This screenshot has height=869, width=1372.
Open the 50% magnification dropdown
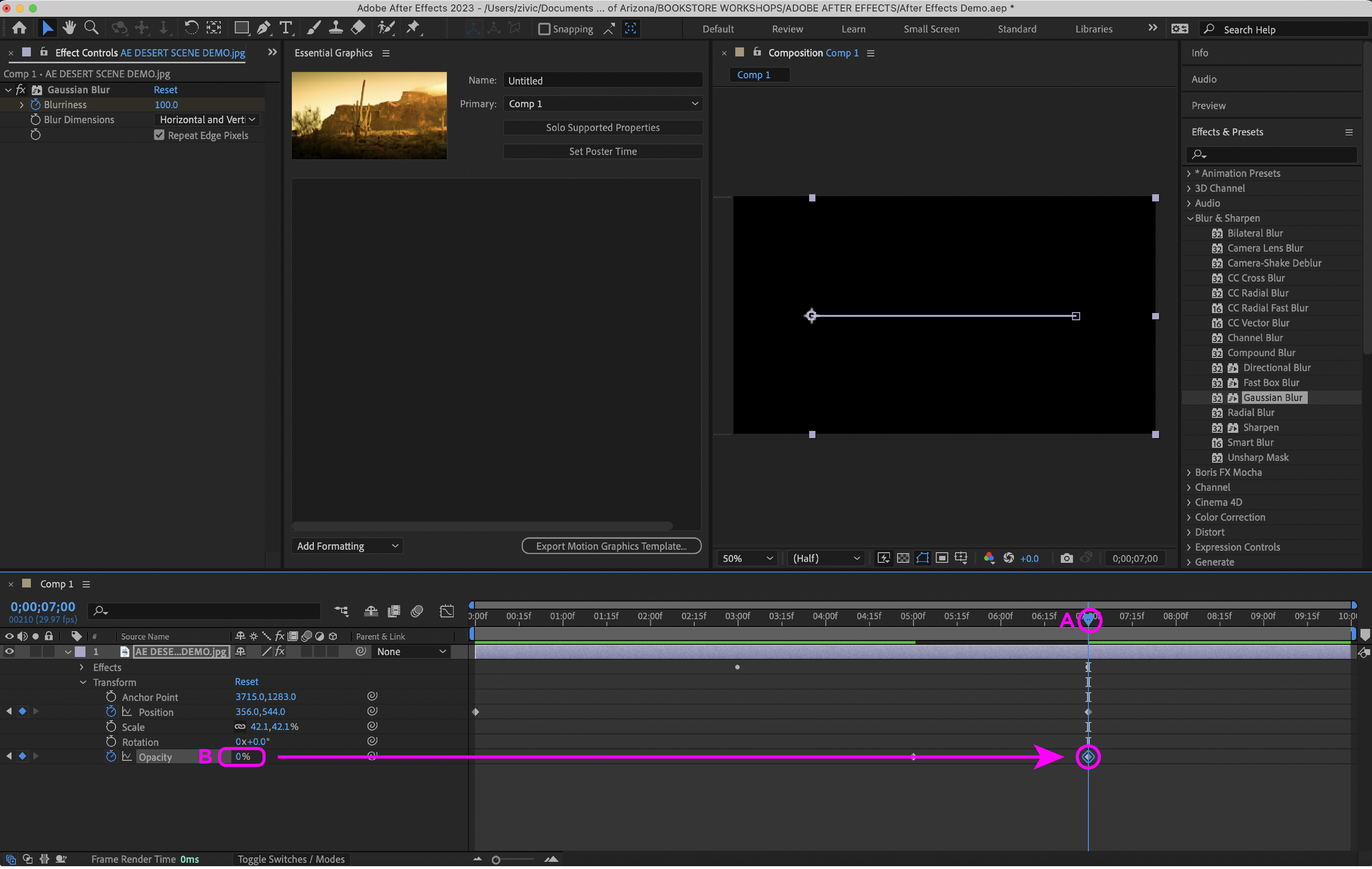click(747, 559)
